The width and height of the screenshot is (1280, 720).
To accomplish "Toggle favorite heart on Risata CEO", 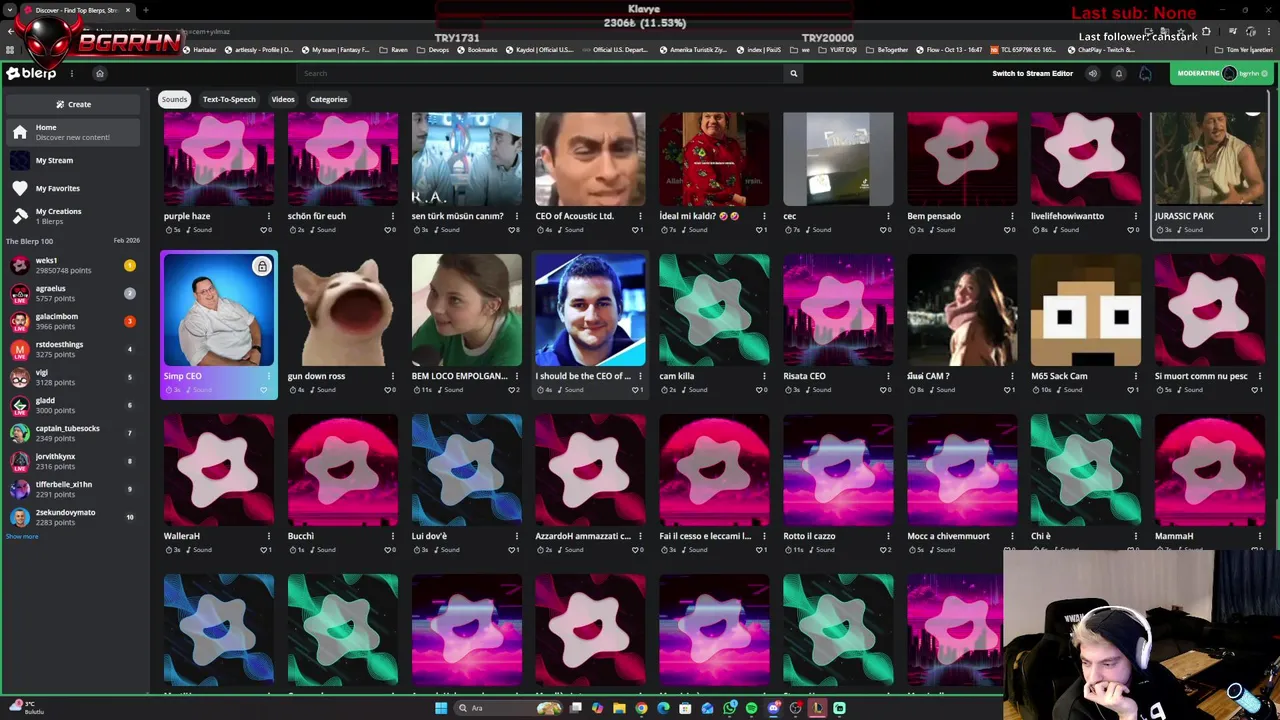I will pyautogui.click(x=884, y=390).
